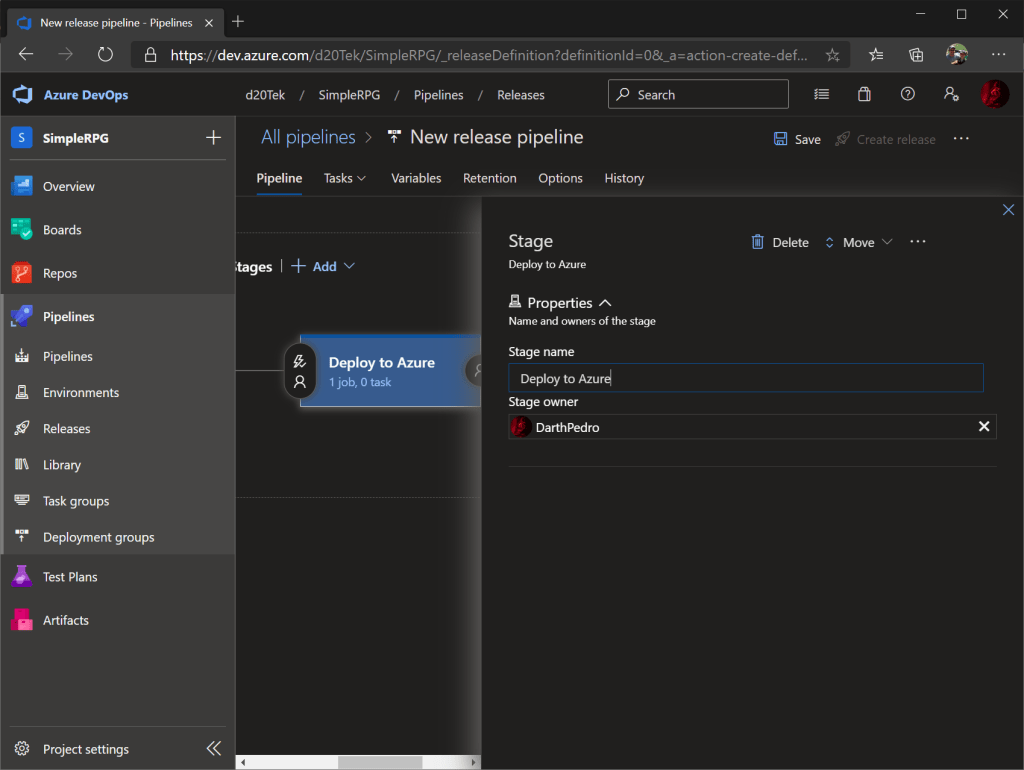Remove DarthPedro as stage owner

click(984, 427)
